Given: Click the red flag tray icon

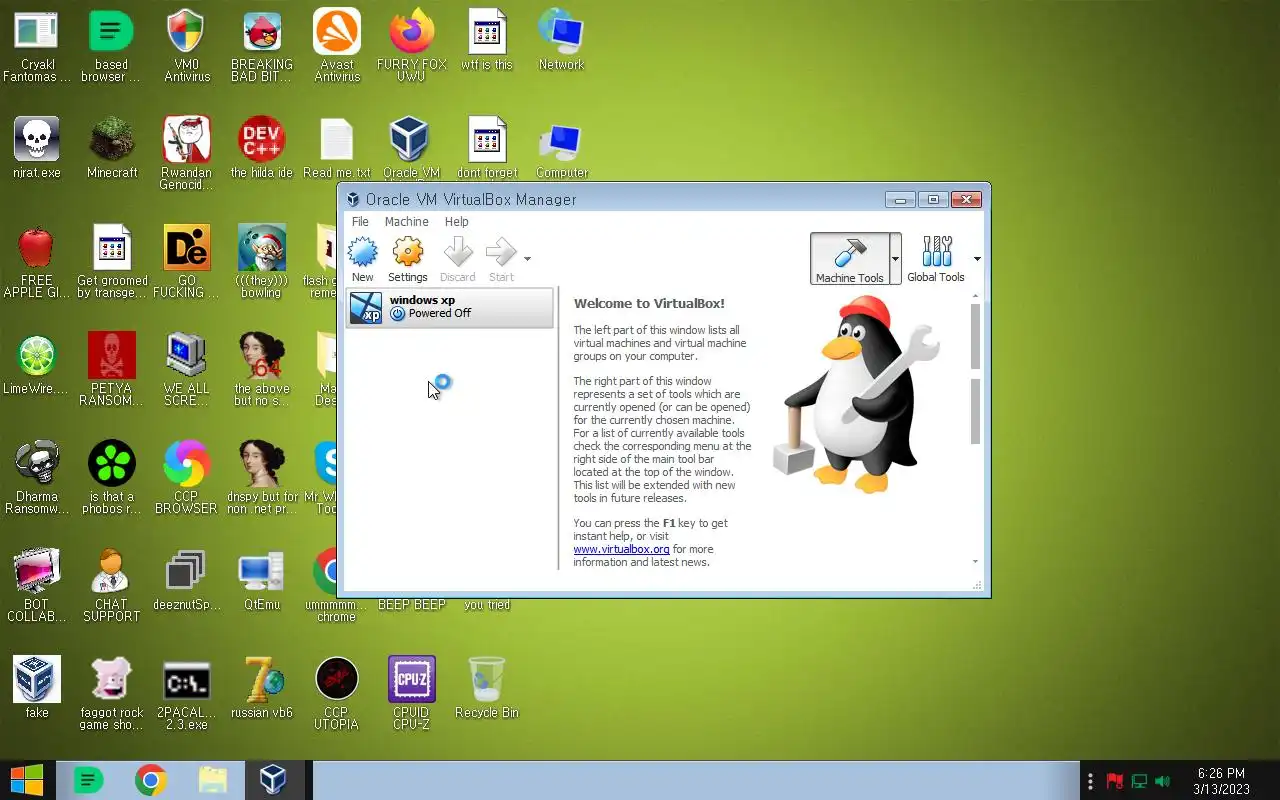Looking at the screenshot, I should point(1114,781).
